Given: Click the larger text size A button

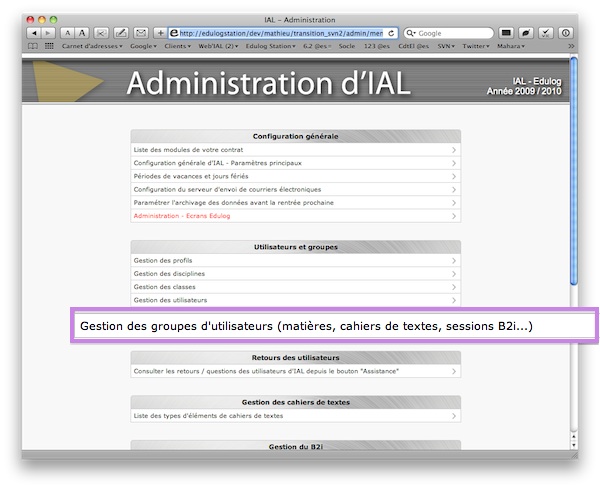Looking at the screenshot, I should coord(83,33).
